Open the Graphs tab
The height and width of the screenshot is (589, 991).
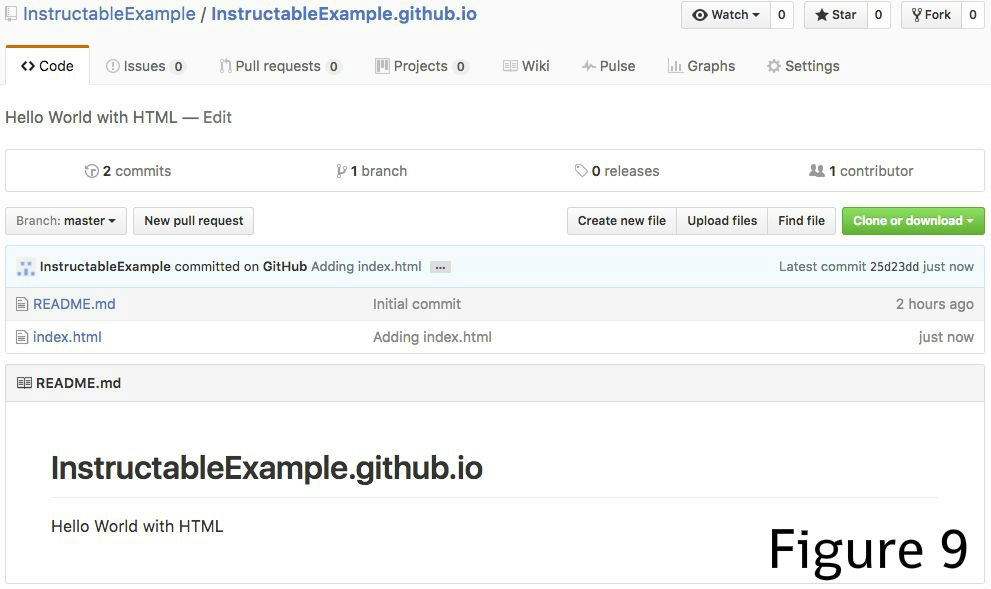(700, 66)
